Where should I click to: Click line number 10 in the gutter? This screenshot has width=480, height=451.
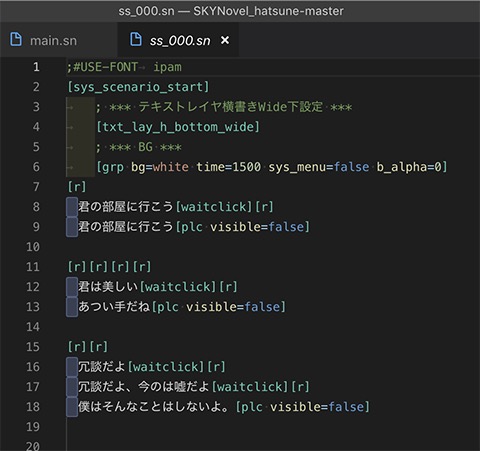click(x=33, y=247)
